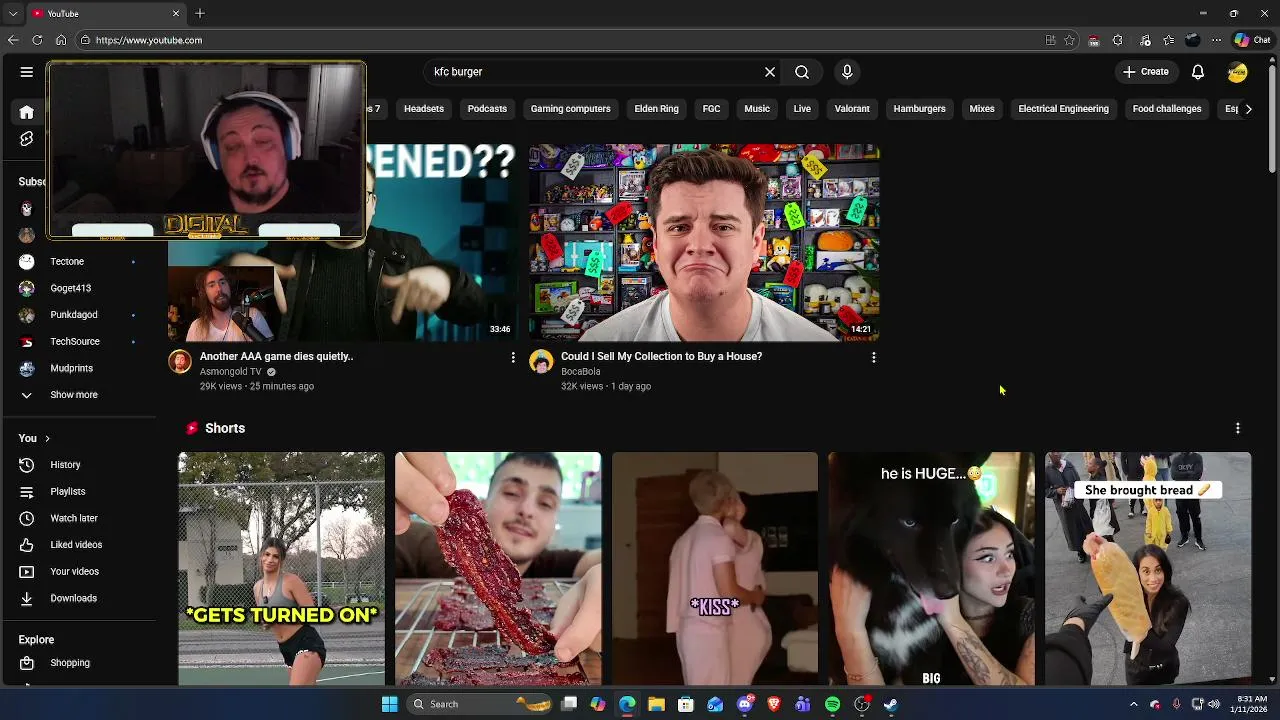Open Goget413 subscription channel
Screen dimensions: 1280x720
[x=80, y=288]
